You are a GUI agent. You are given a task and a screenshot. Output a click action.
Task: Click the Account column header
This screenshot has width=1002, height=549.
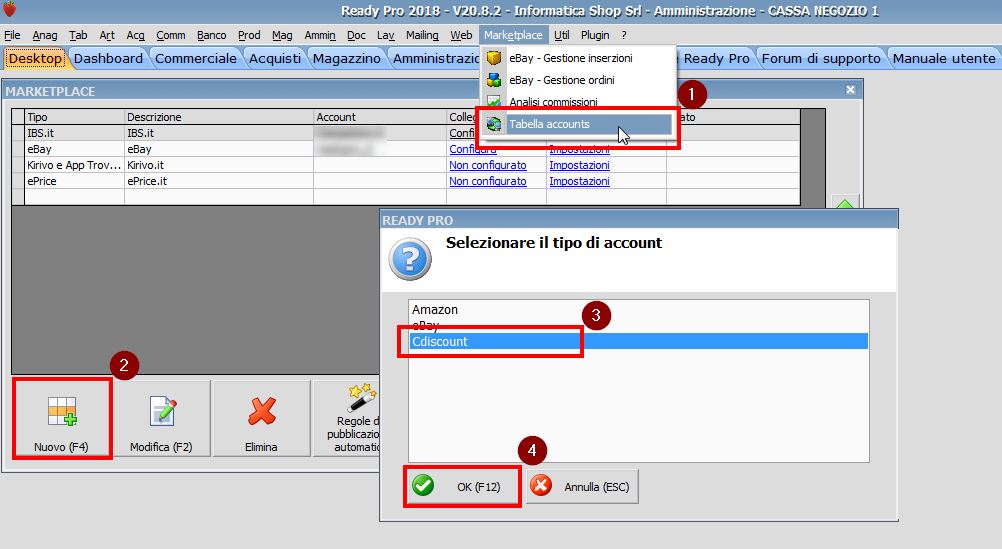[x=380, y=117]
